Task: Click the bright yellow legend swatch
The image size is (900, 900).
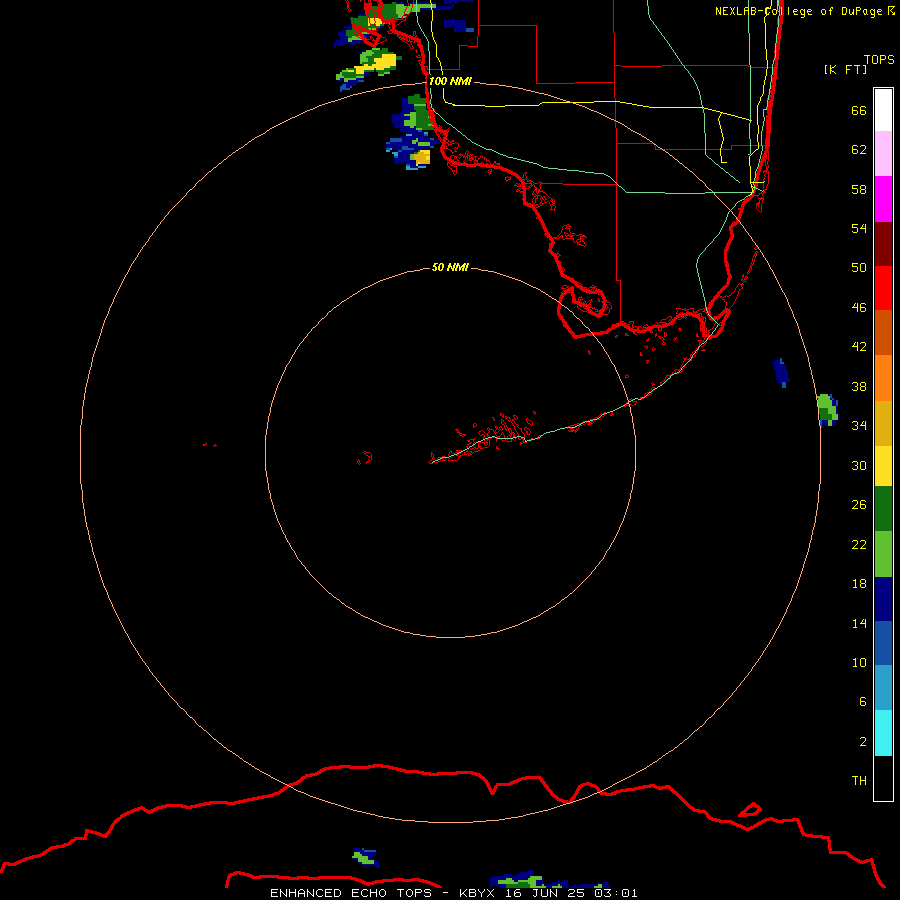Action: pos(883,466)
